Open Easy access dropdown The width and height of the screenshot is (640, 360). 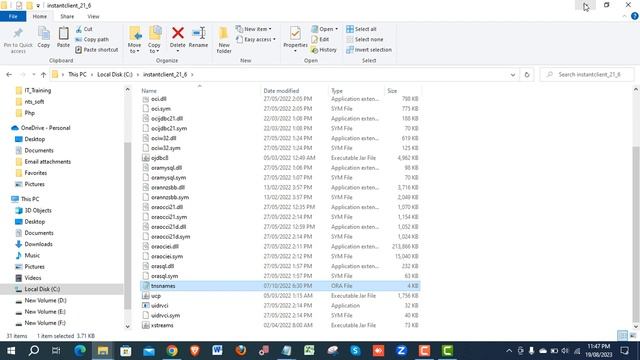click(x=256, y=39)
